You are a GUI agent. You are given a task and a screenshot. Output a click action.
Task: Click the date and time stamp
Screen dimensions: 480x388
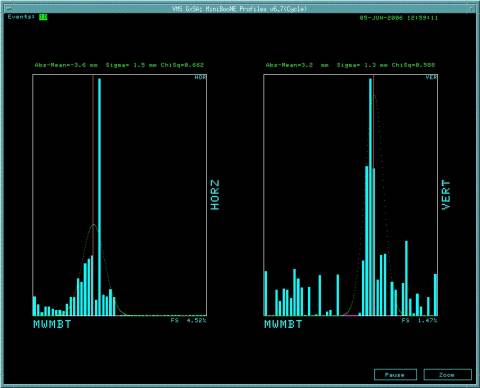tap(399, 18)
